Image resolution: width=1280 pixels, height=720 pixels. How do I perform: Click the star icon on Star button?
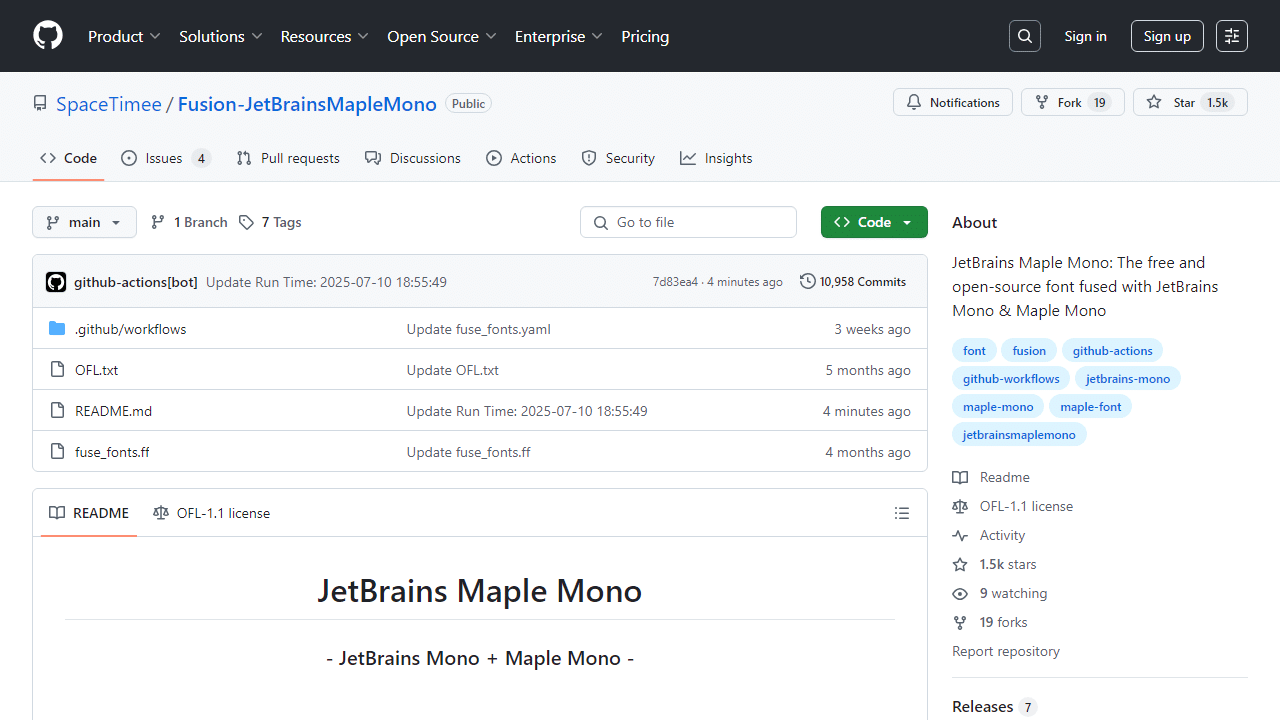[1154, 103]
